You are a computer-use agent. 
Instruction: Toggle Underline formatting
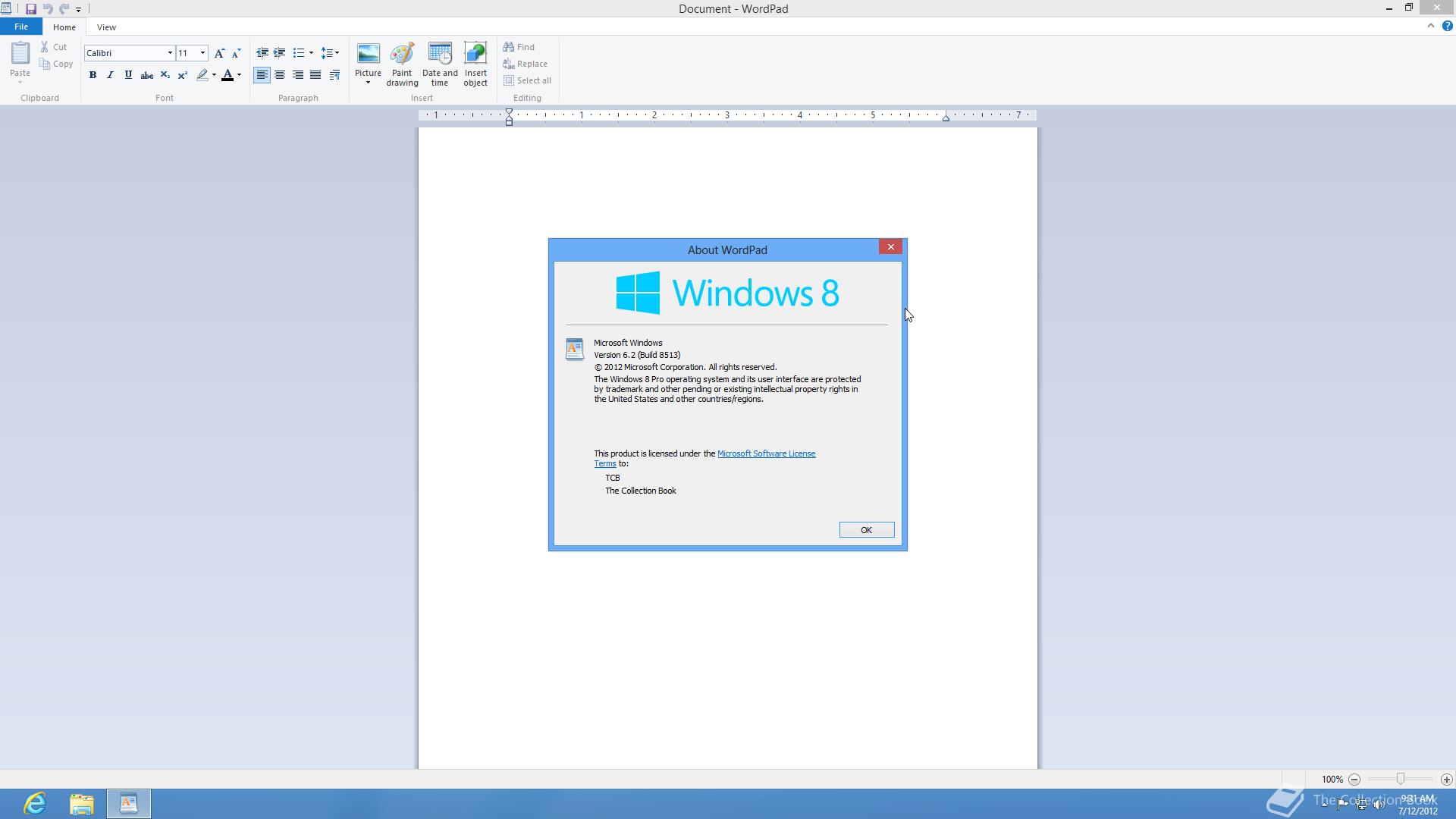(128, 75)
